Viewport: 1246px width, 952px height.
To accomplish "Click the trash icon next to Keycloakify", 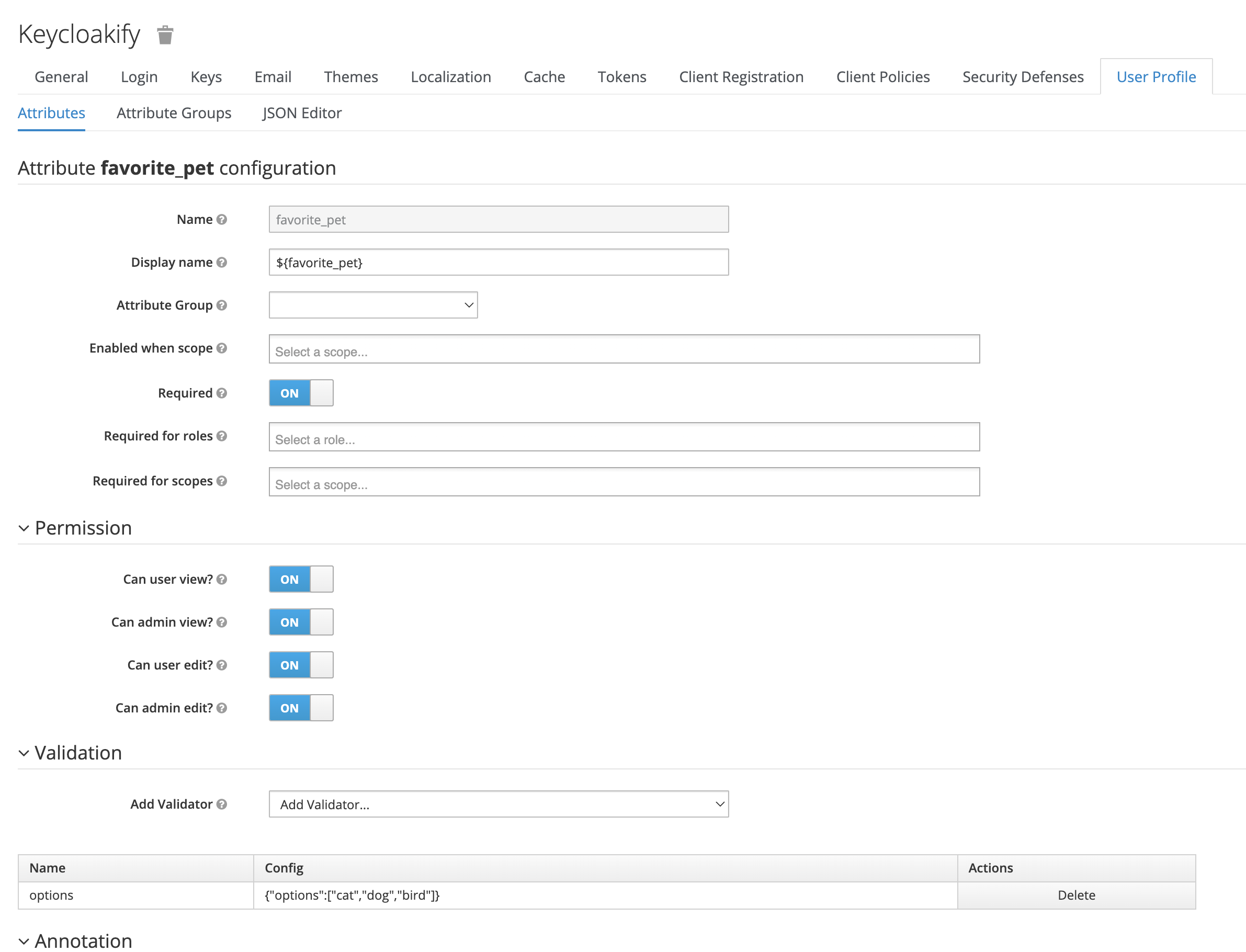I will click(165, 35).
